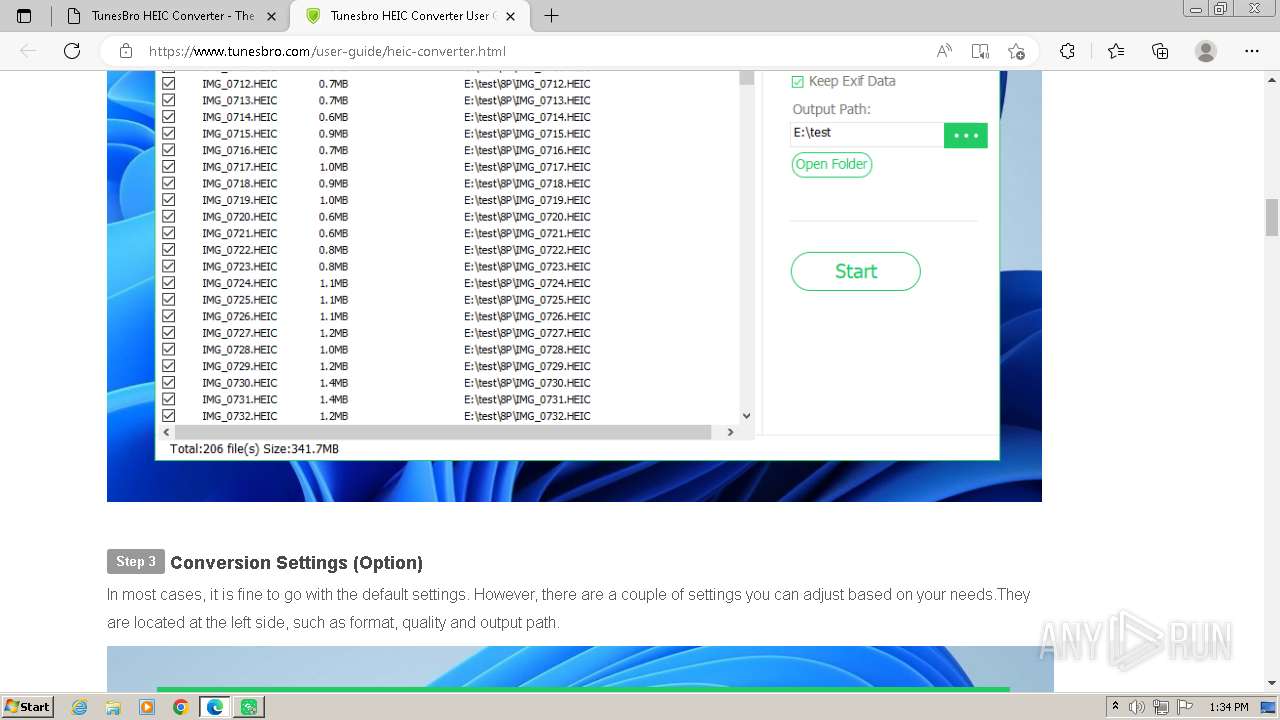The height and width of the screenshot is (720, 1280).
Task: Uncheck the IMG_0727.HEIC checkbox
Action: (168, 333)
